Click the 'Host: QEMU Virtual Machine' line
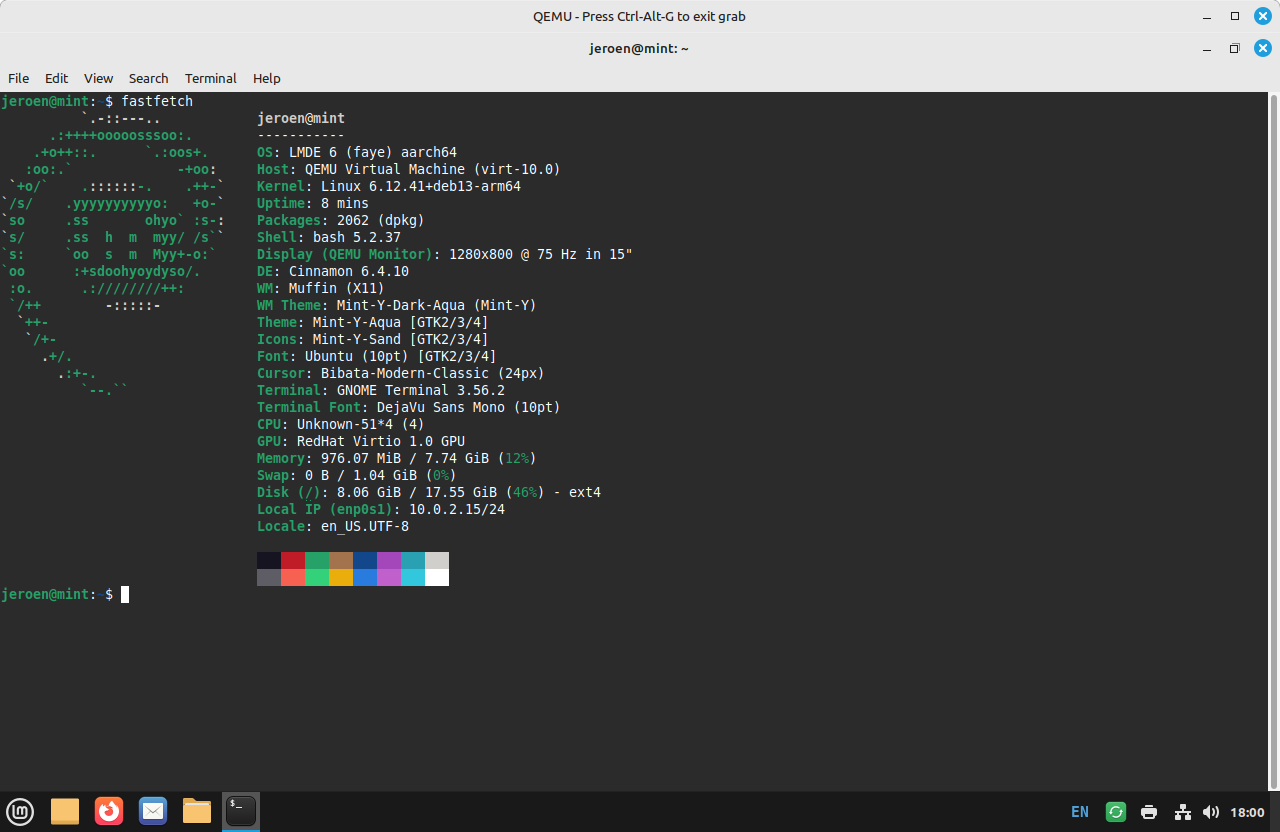 tap(409, 169)
